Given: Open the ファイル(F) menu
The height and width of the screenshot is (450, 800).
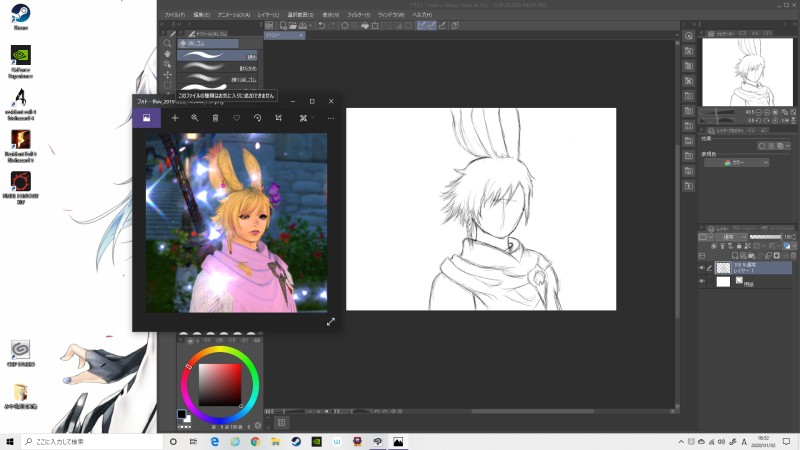Looking at the screenshot, I should click(174, 16).
